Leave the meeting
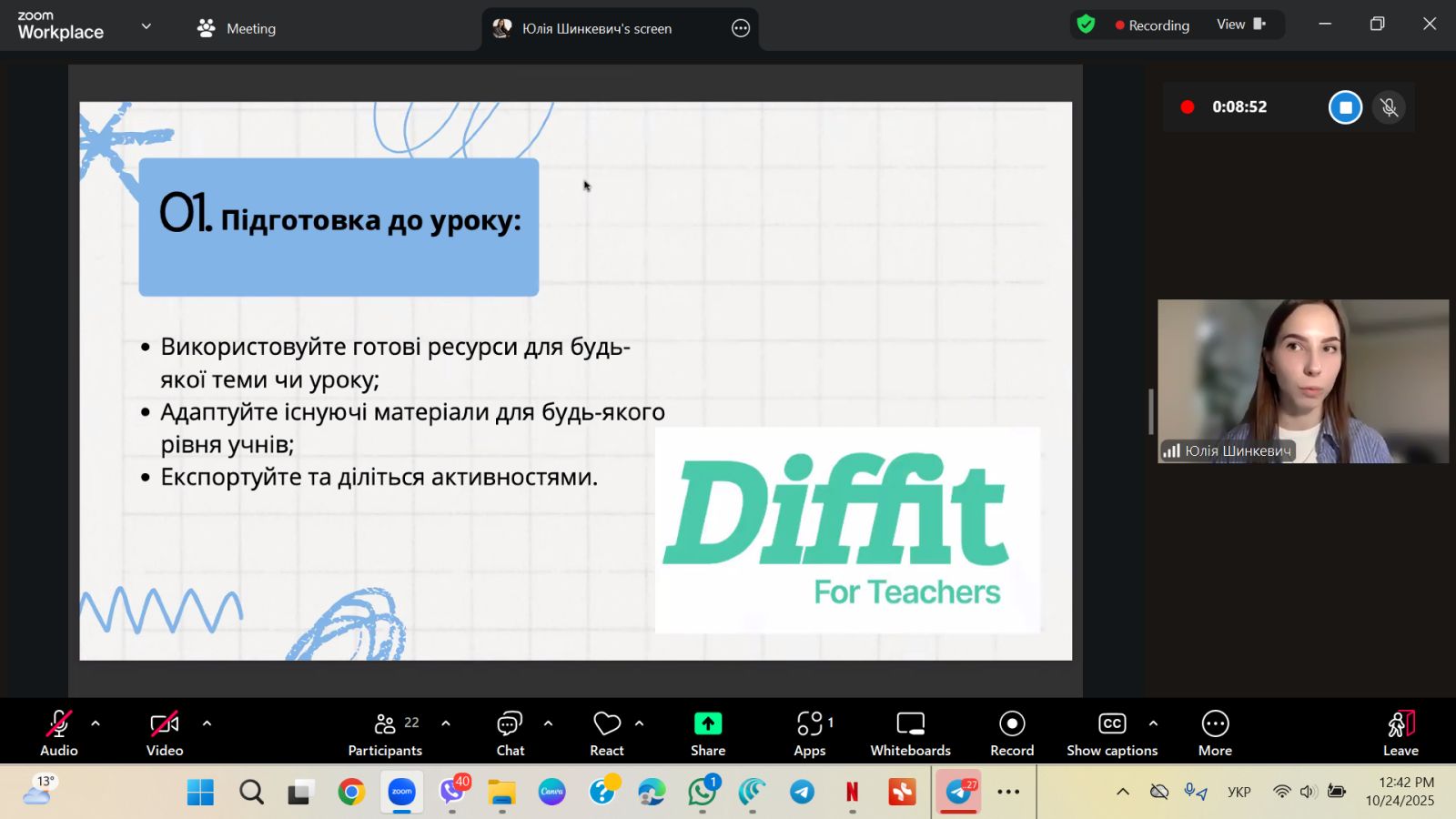Screen dimensions: 1456x819 tap(1400, 733)
